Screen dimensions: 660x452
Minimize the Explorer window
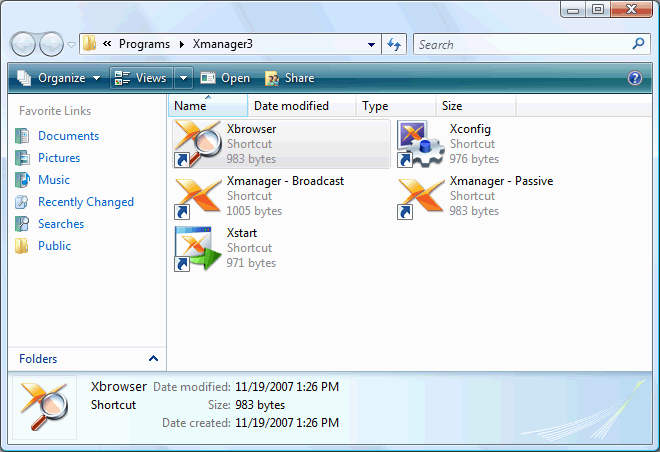pos(573,9)
